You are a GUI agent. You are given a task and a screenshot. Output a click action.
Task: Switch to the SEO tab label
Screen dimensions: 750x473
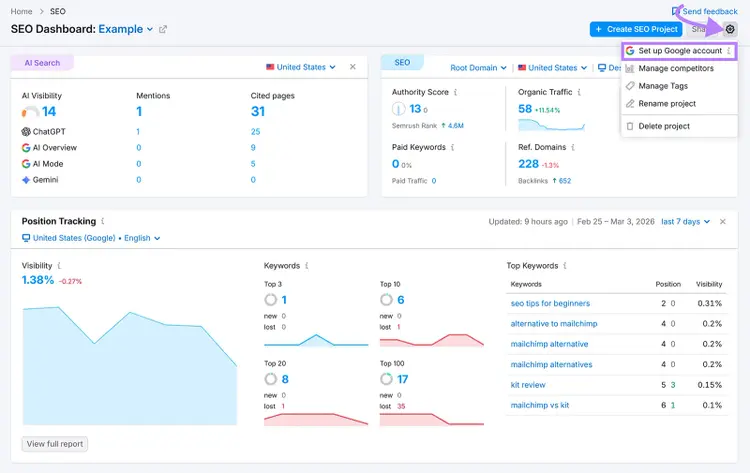[x=402, y=62]
